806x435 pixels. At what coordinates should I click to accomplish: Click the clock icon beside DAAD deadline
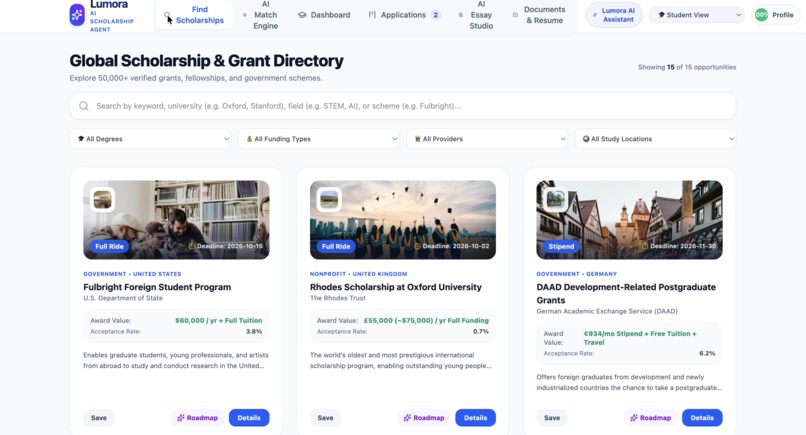tap(645, 246)
